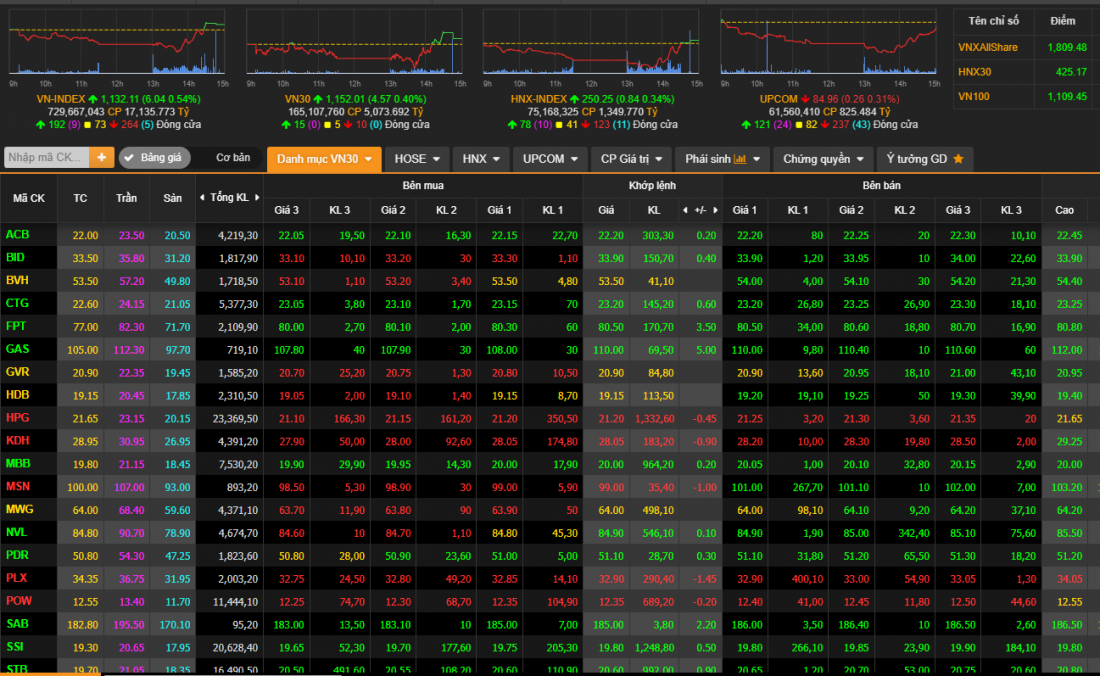Switch the view to Cơ bản
This screenshot has height=676, width=1100.
pos(233,158)
